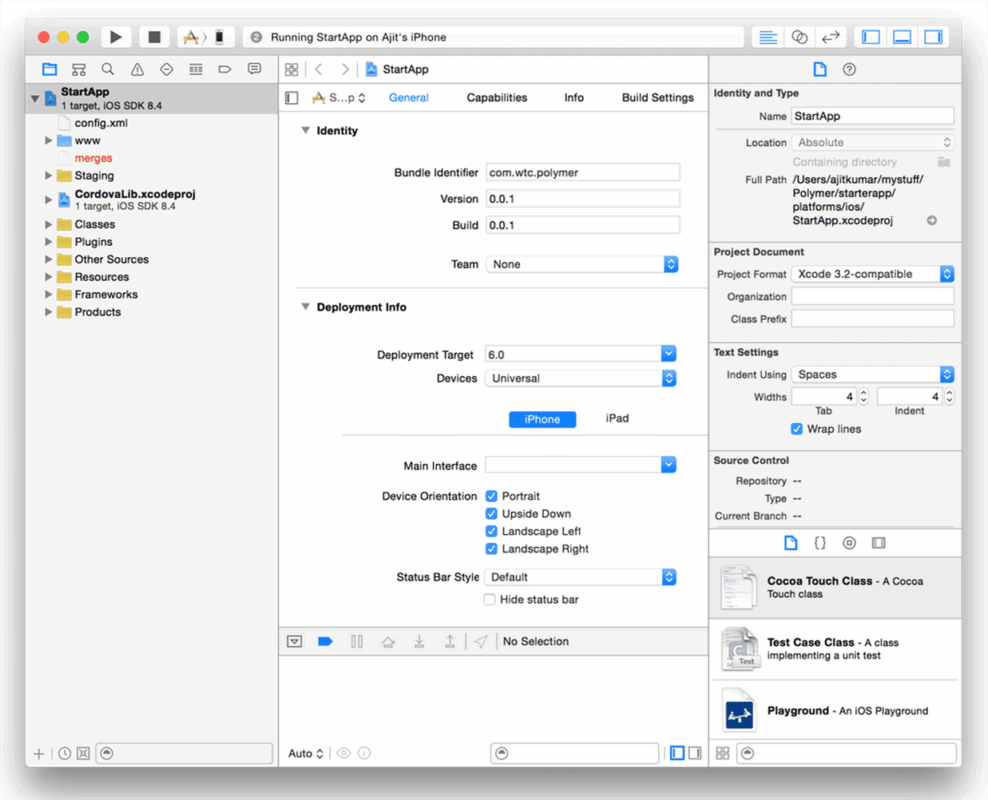This screenshot has width=988, height=800.
Task: Toggle the Navigator panel visibility
Action: (871, 37)
